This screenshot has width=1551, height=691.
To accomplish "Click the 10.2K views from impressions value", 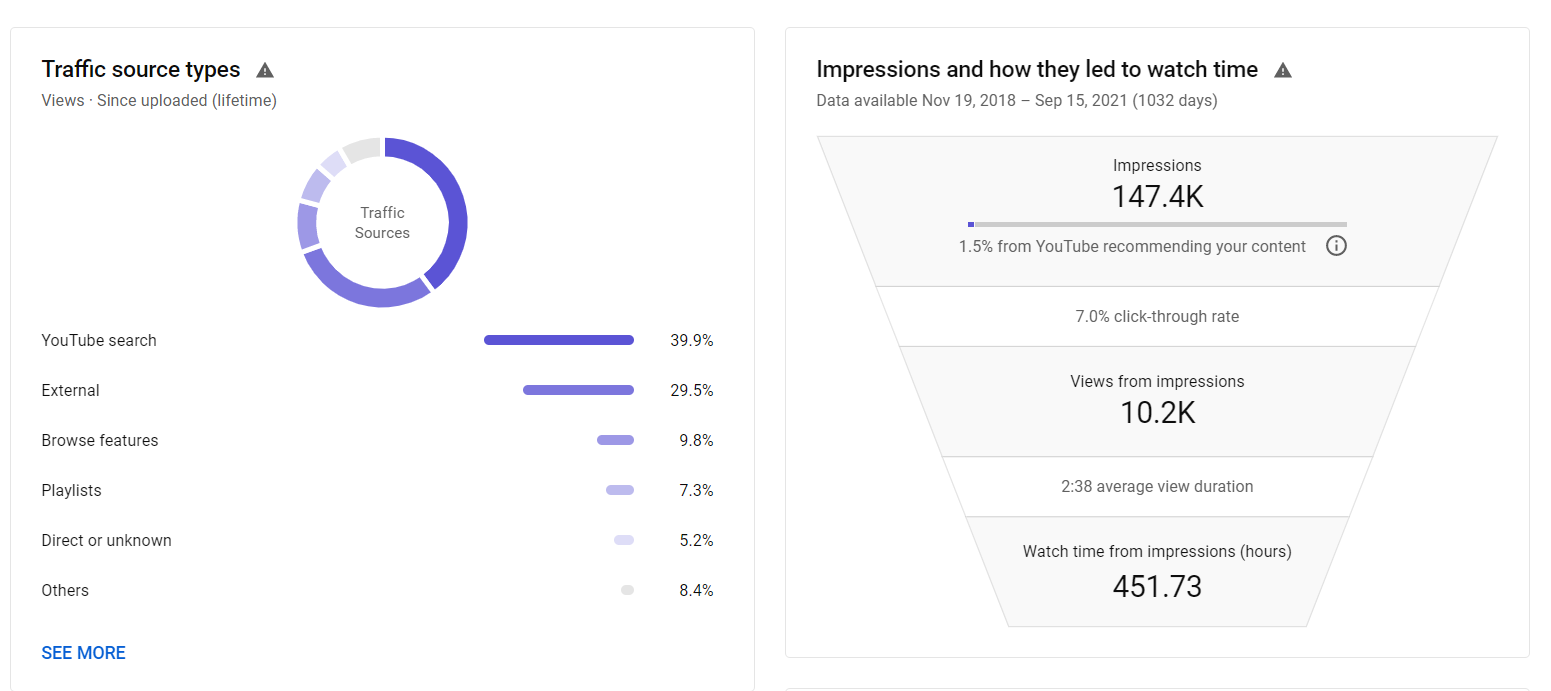I will [1157, 412].
